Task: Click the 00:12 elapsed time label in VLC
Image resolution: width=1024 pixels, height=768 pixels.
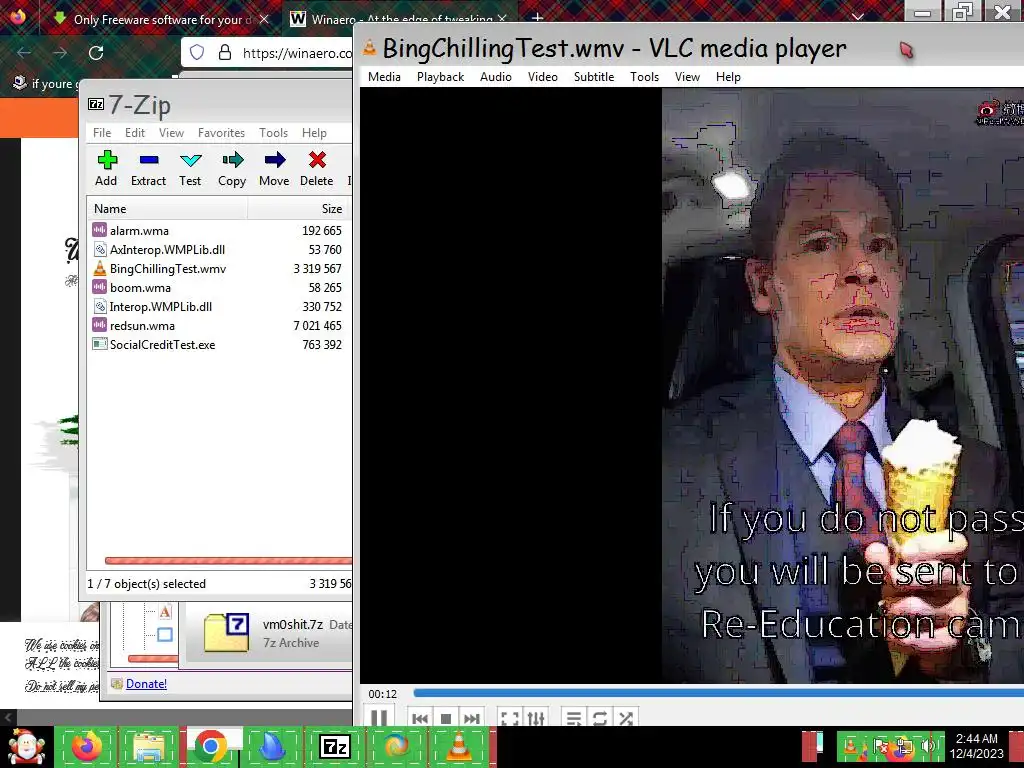Action: 383,694
